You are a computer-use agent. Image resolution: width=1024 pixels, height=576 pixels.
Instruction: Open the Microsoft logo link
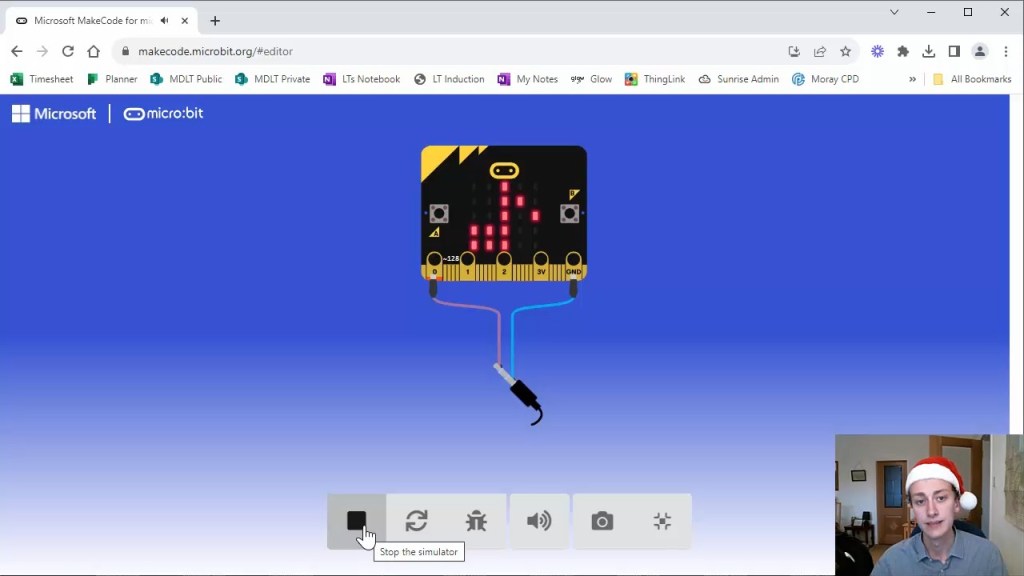point(54,114)
